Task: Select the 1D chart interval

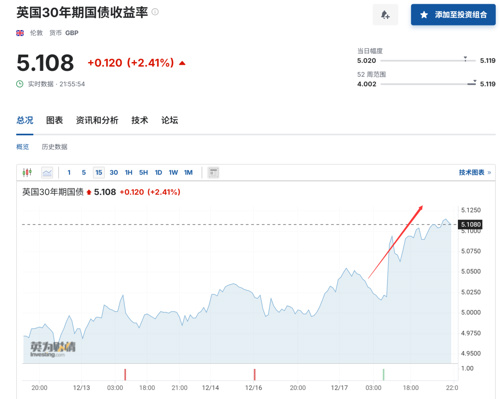Action: [158, 172]
